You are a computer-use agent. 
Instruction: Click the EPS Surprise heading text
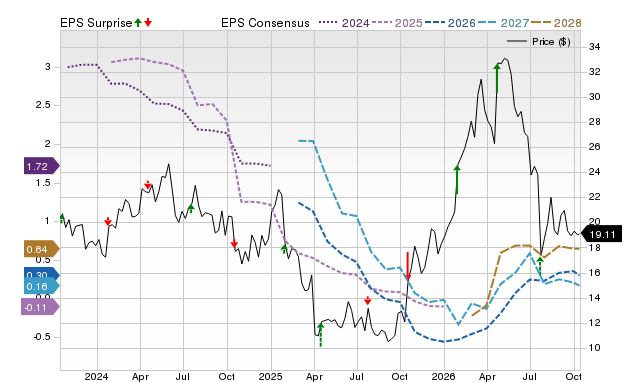tap(96, 23)
